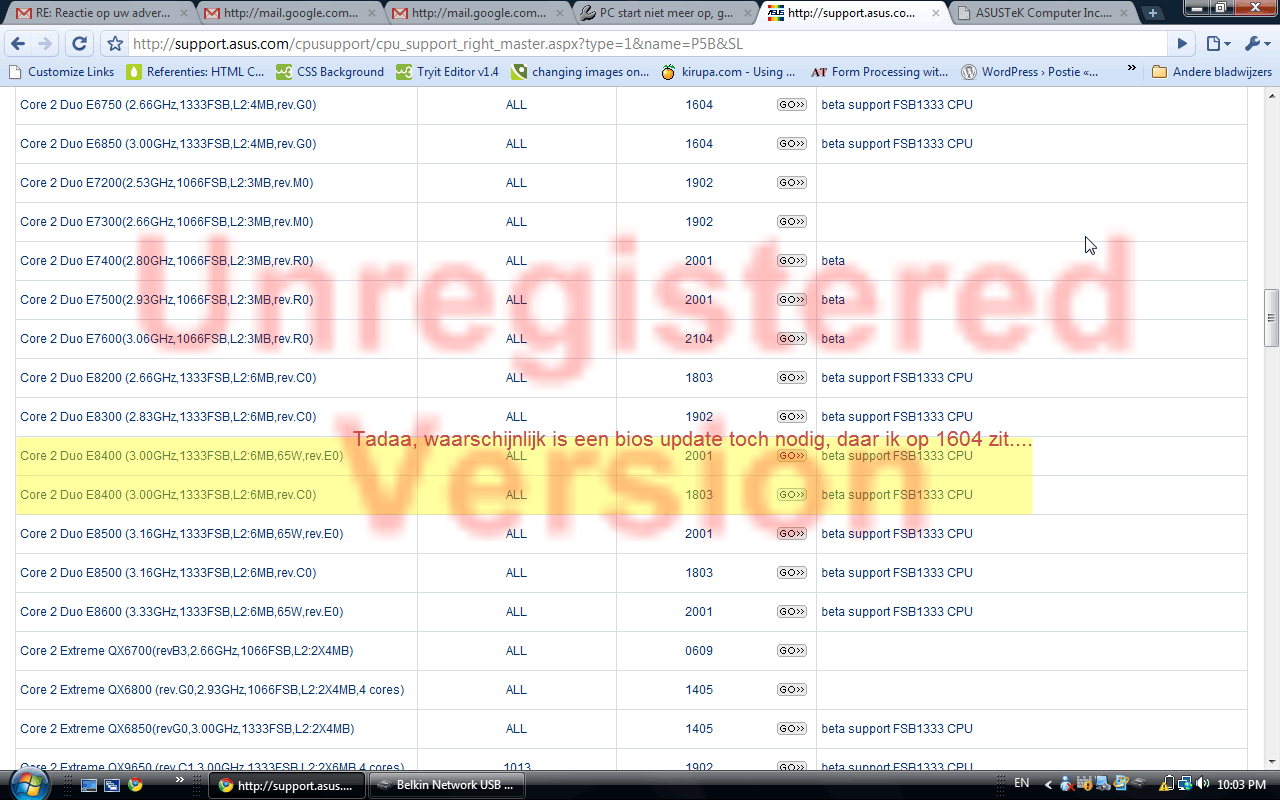Open the 'Tryit Editor v1.4' bookmark

click(x=448, y=72)
